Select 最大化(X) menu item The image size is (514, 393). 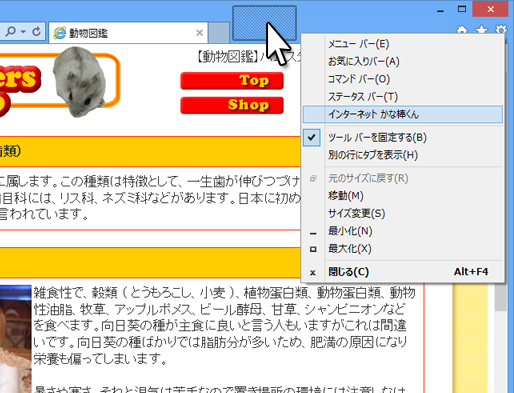(403, 249)
